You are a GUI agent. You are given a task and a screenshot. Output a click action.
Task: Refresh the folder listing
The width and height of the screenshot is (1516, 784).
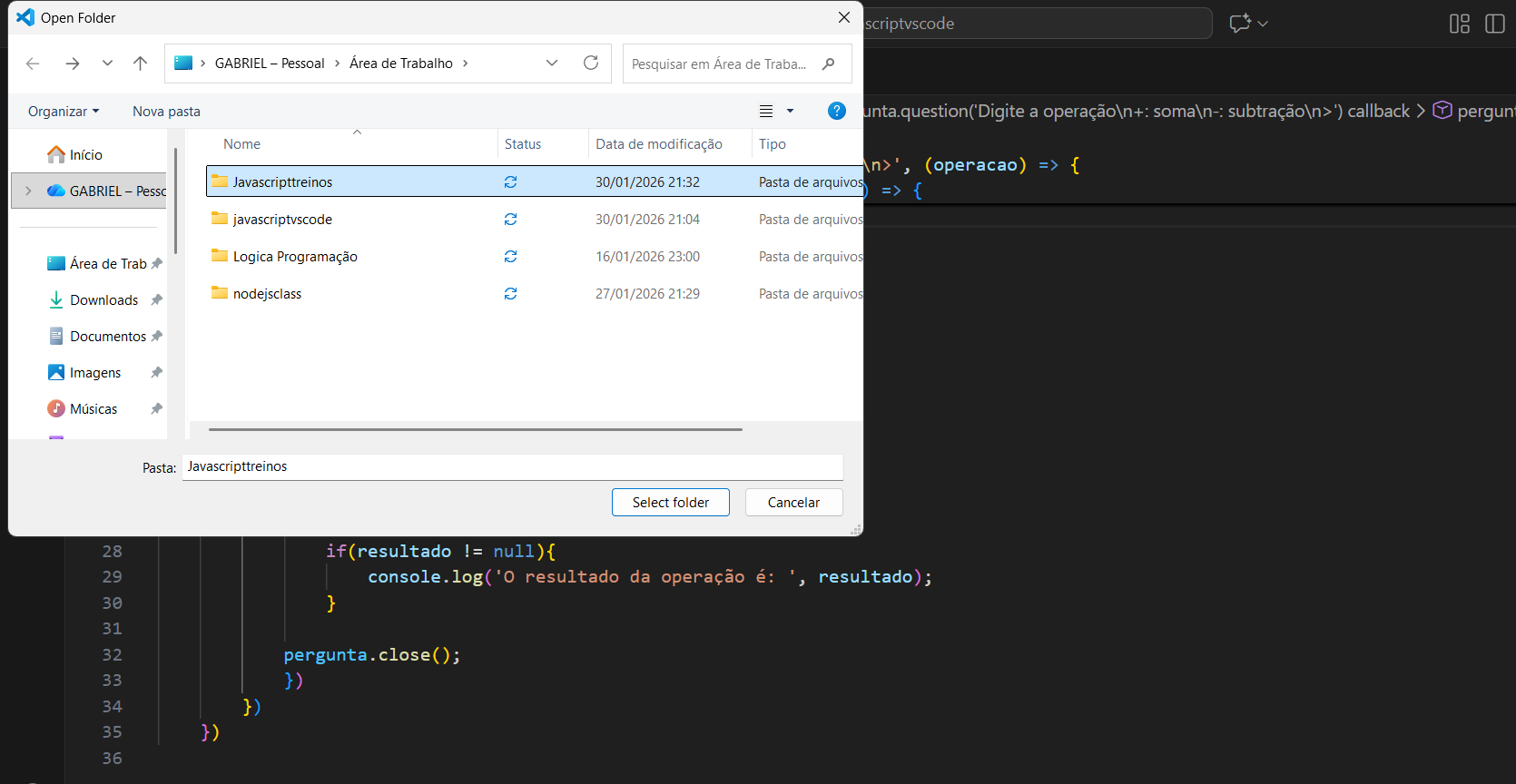pos(591,63)
